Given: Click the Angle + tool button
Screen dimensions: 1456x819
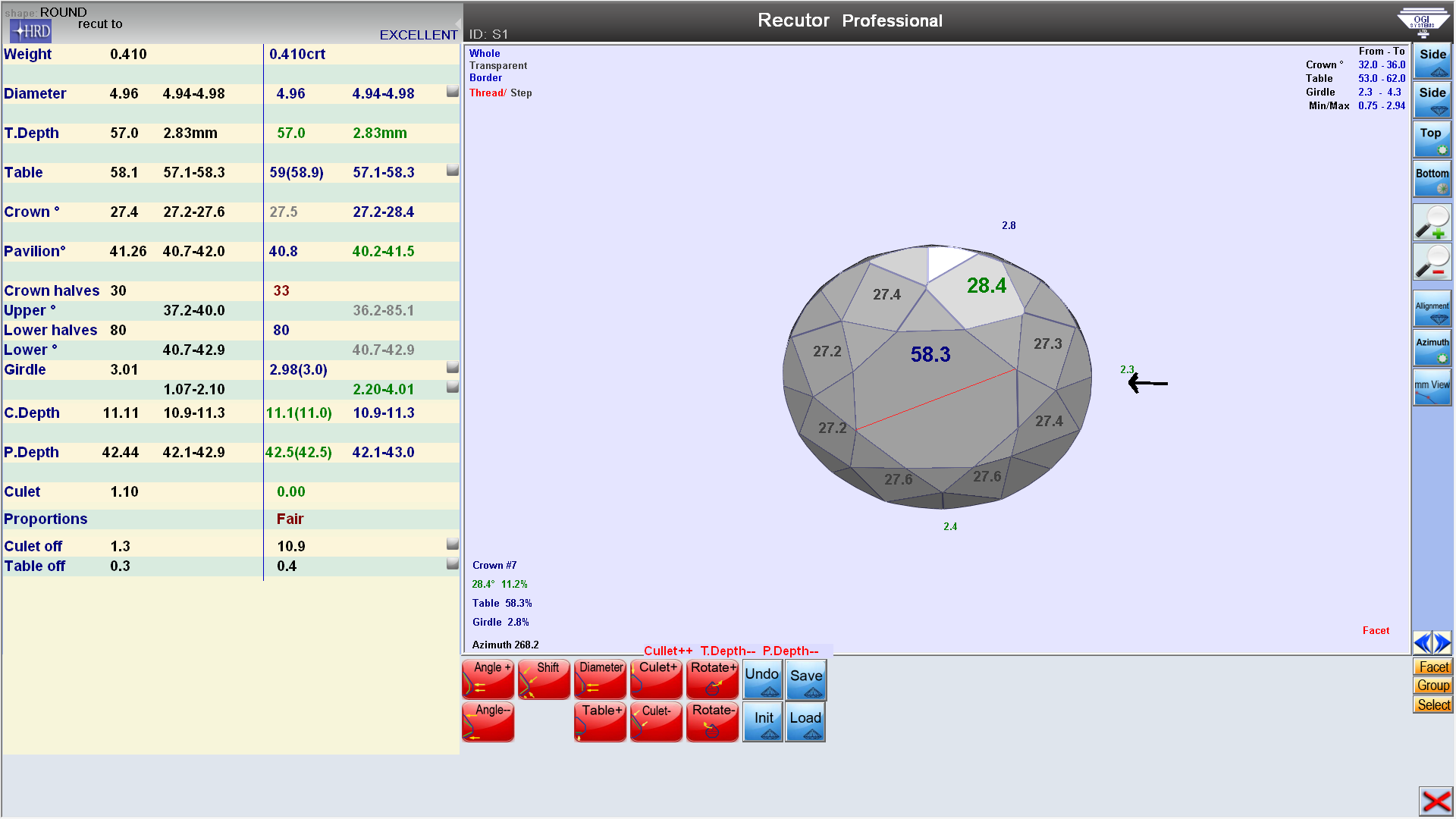Looking at the screenshot, I should 488,678.
